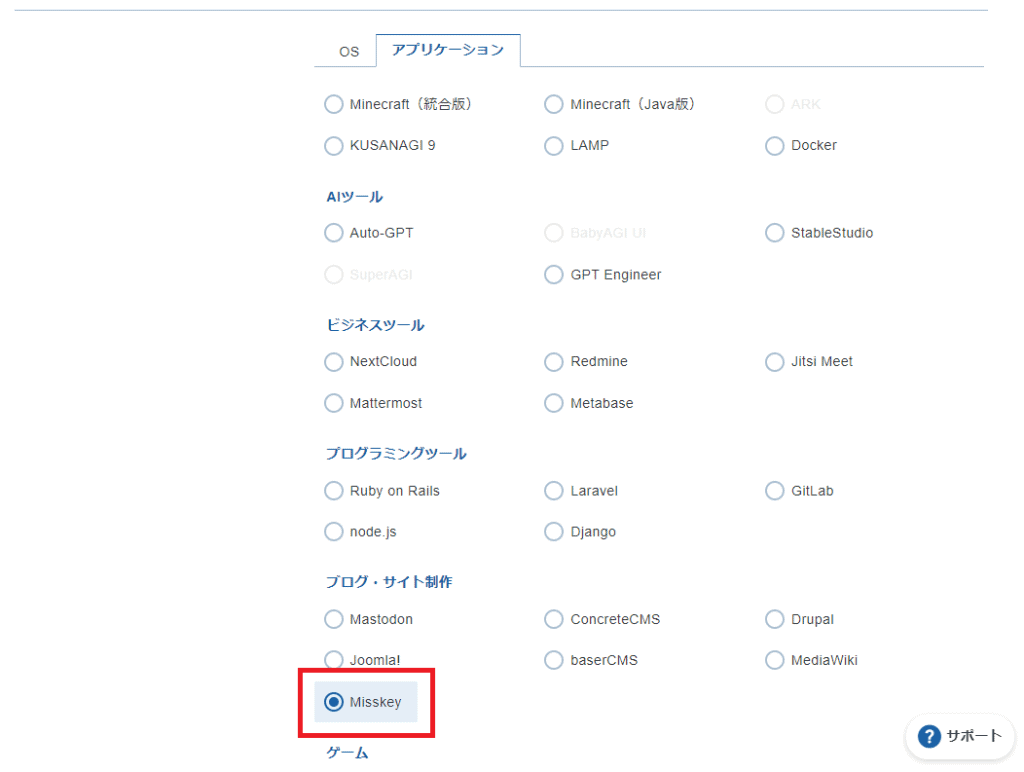Click the greyed-out ARK option
Viewport: 1024px width, 772px height.
pyautogui.click(x=775, y=105)
